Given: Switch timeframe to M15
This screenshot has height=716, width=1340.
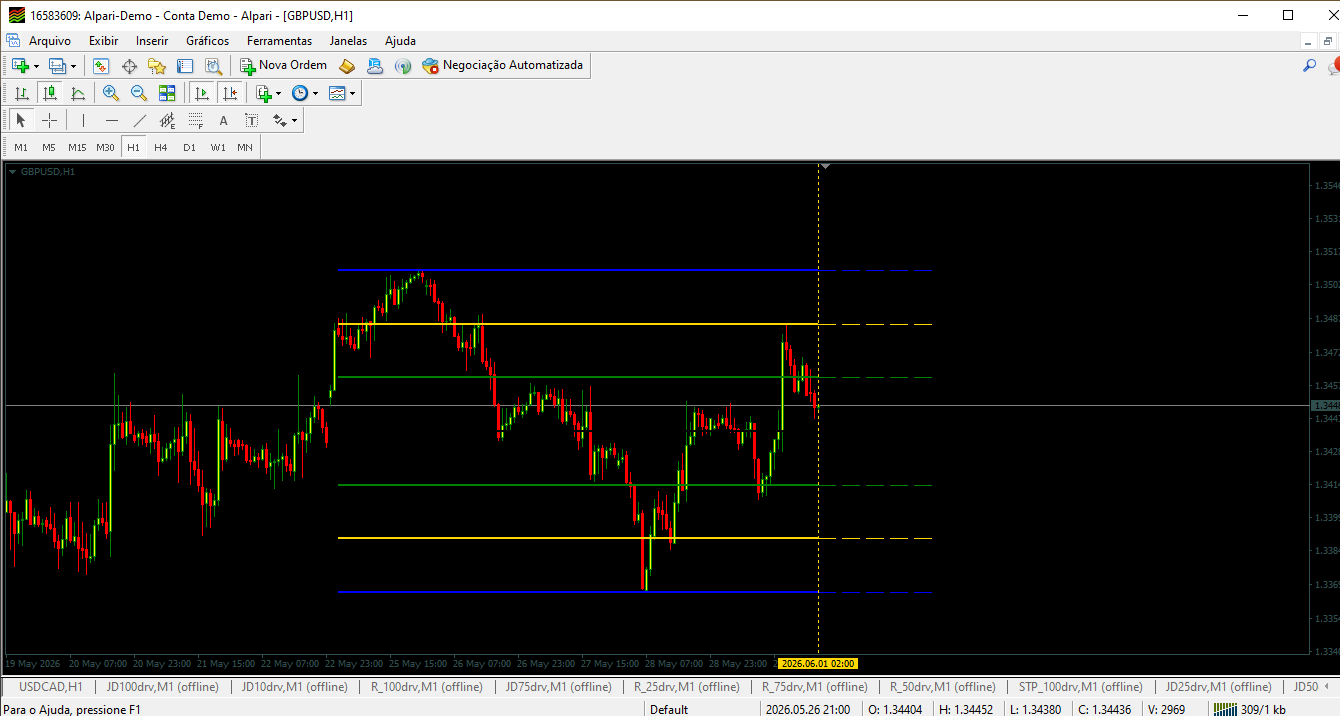Looking at the screenshot, I should [x=77, y=147].
